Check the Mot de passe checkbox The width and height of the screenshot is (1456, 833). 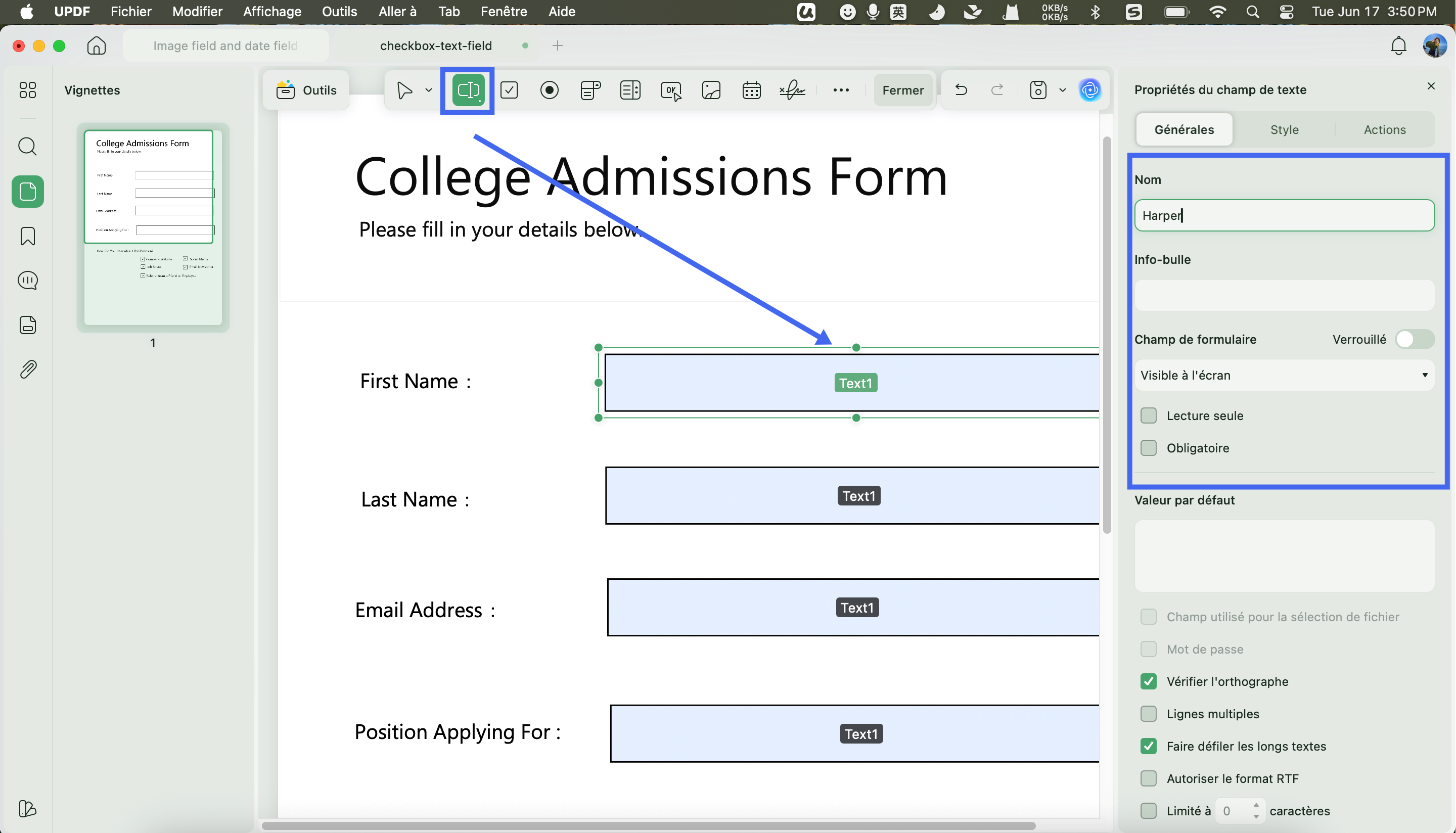(x=1148, y=649)
